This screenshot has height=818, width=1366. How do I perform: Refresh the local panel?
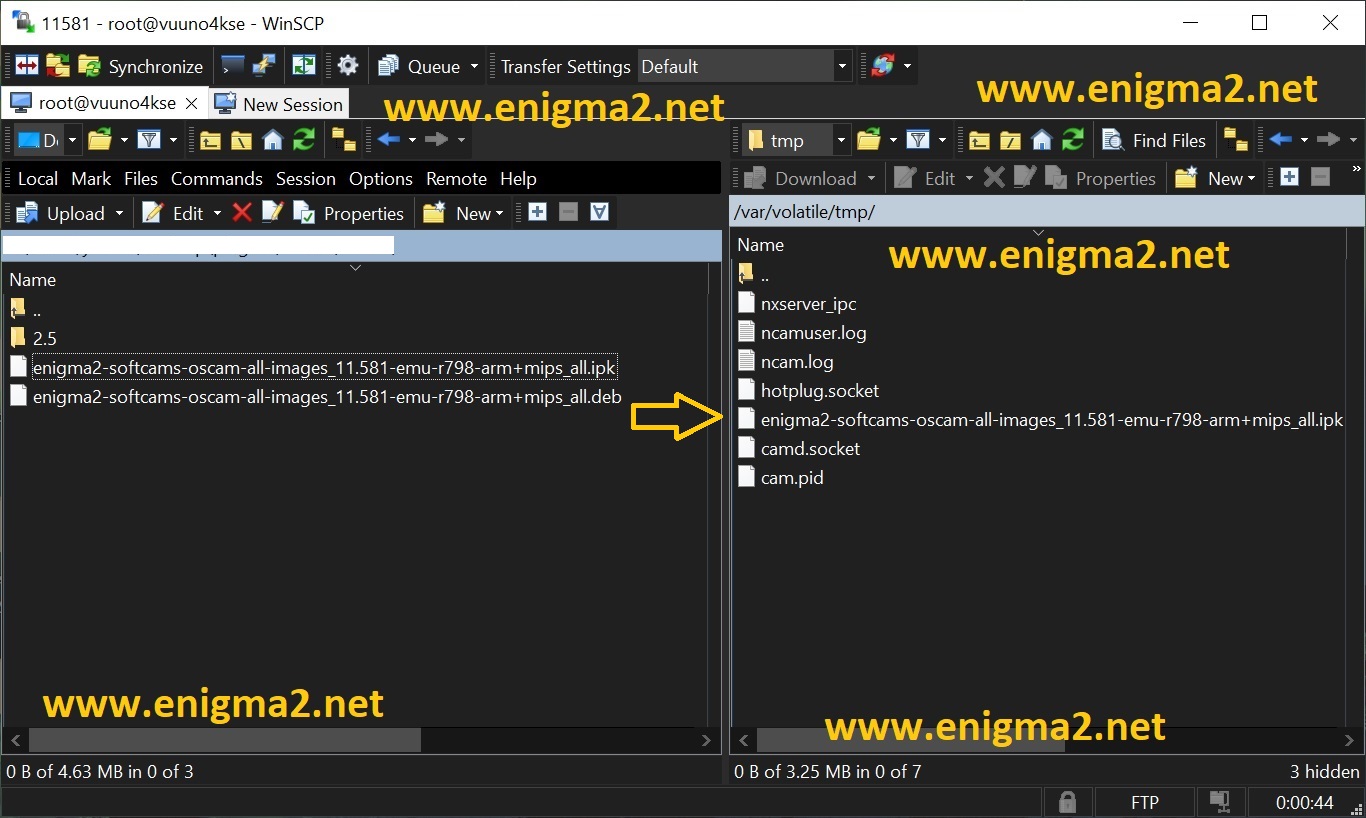[304, 140]
